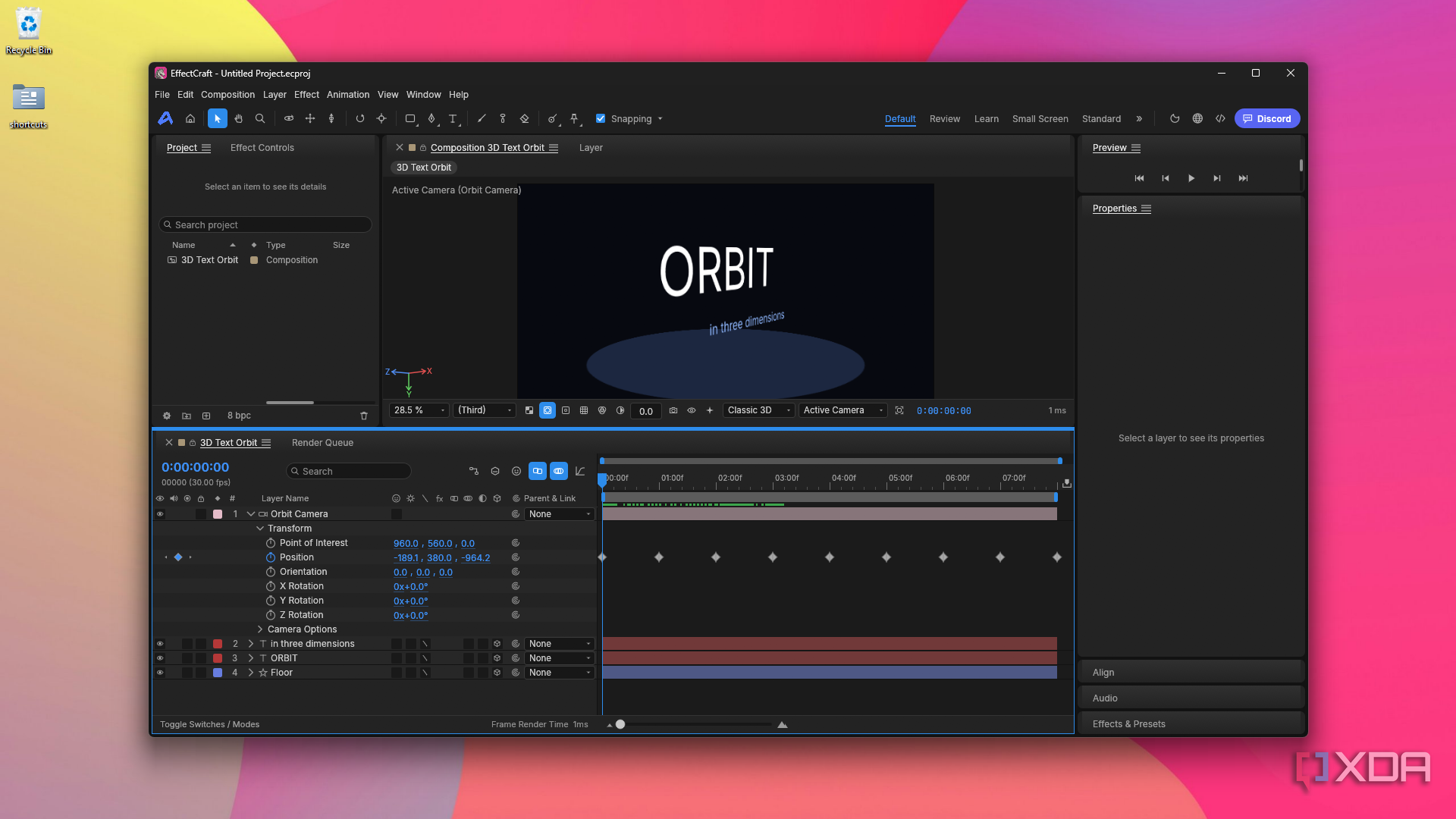Expand Camera Options group
This screenshot has width=1456, height=819.
pos(260,629)
